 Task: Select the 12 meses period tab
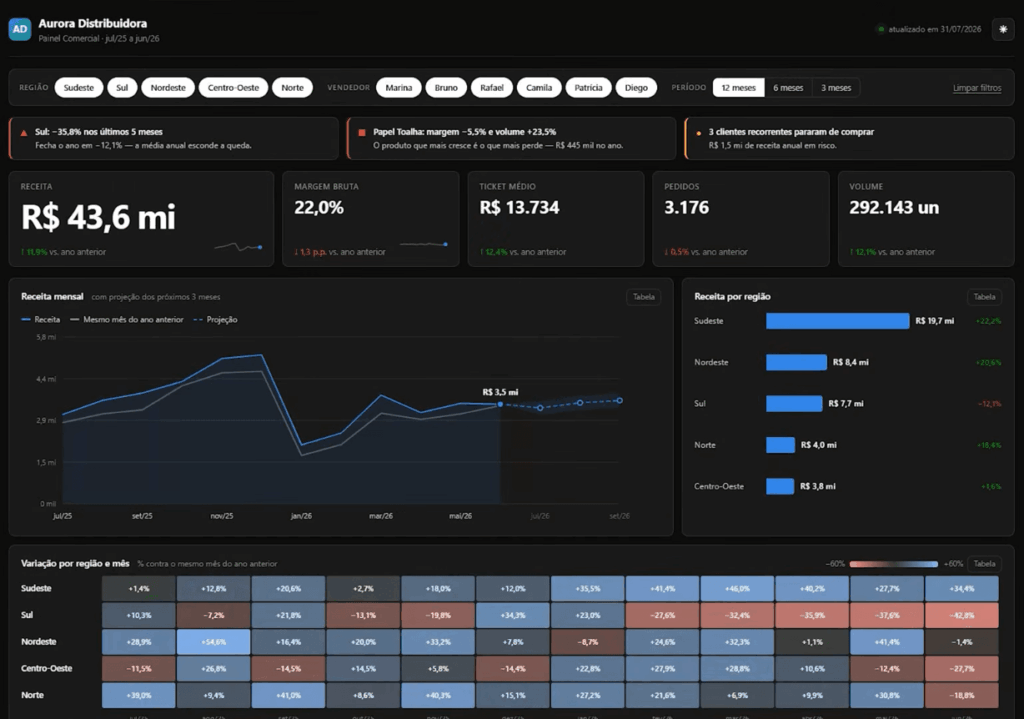(739, 88)
